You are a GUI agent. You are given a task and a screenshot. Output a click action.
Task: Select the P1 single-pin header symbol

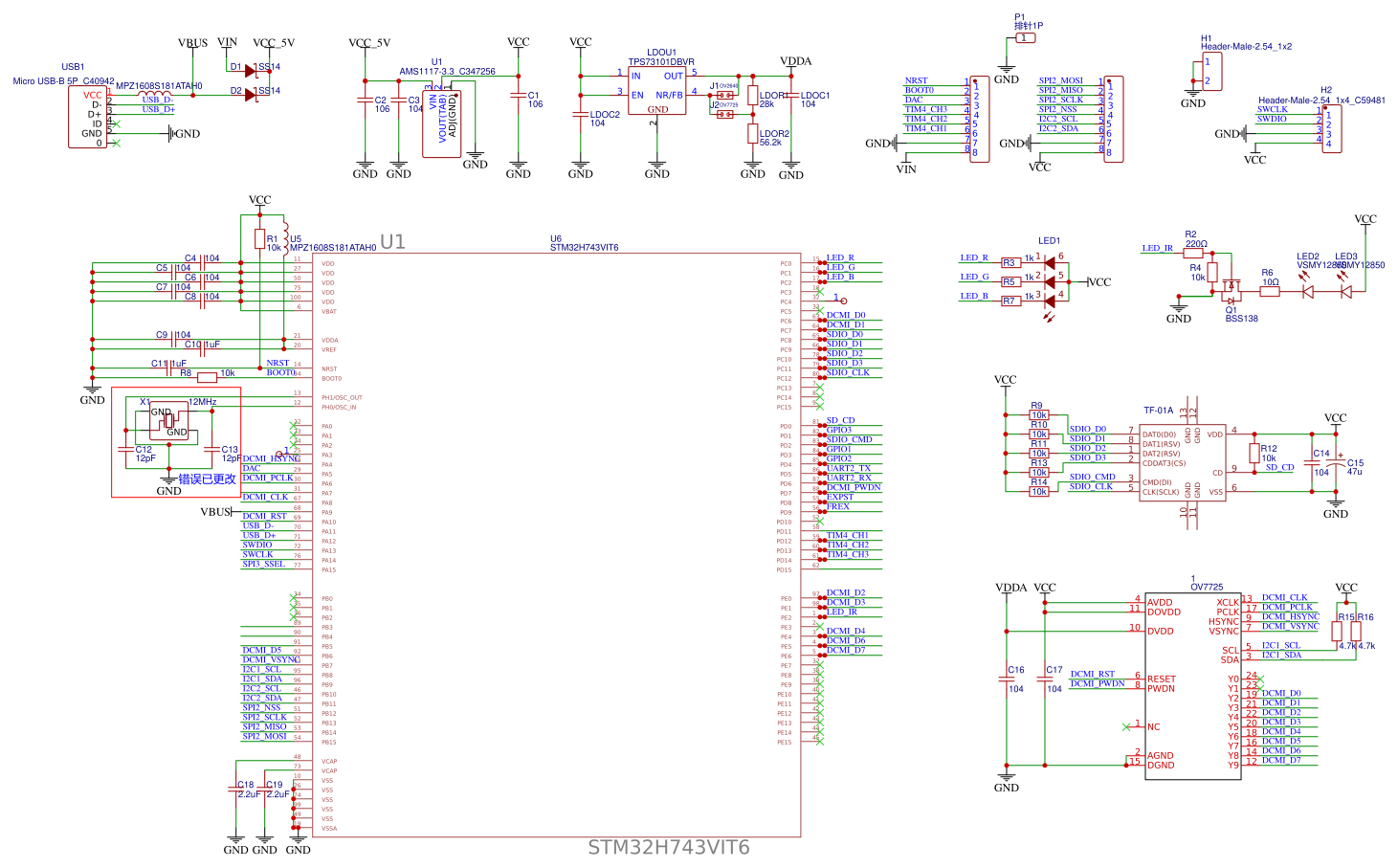tap(1026, 38)
